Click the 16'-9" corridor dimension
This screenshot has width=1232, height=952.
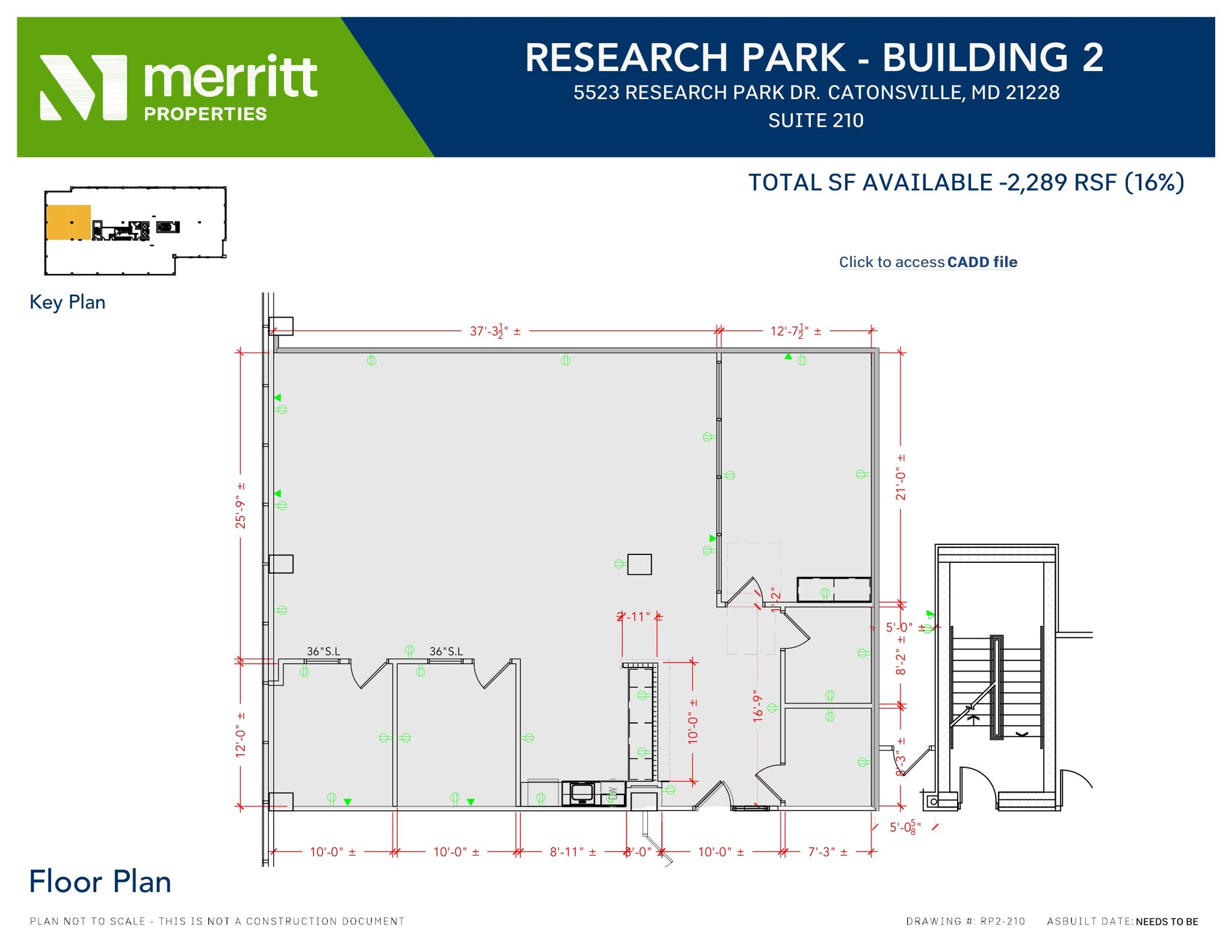point(757,706)
